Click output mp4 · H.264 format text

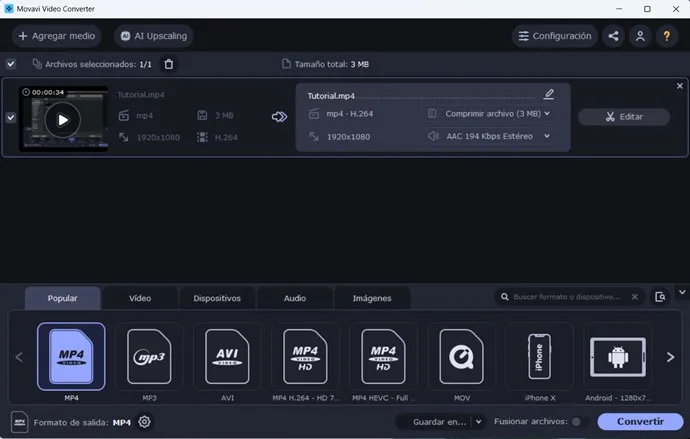point(349,113)
